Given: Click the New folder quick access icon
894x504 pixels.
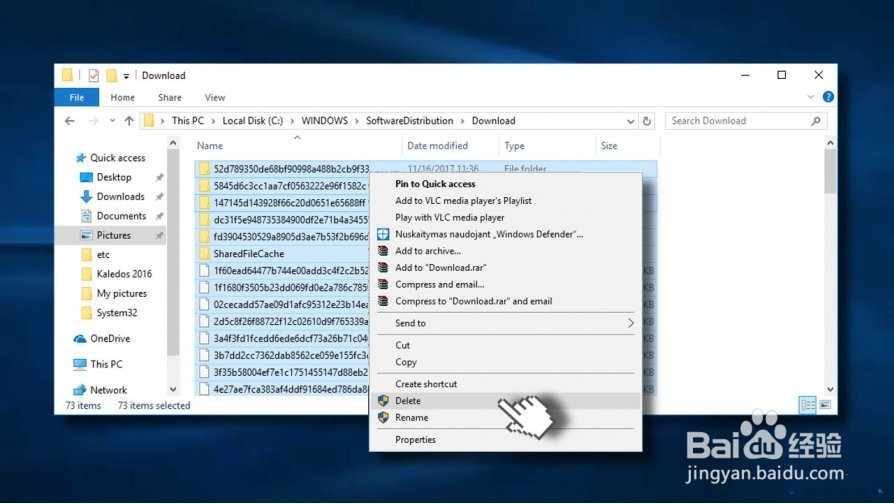Looking at the screenshot, I should click(x=111, y=75).
